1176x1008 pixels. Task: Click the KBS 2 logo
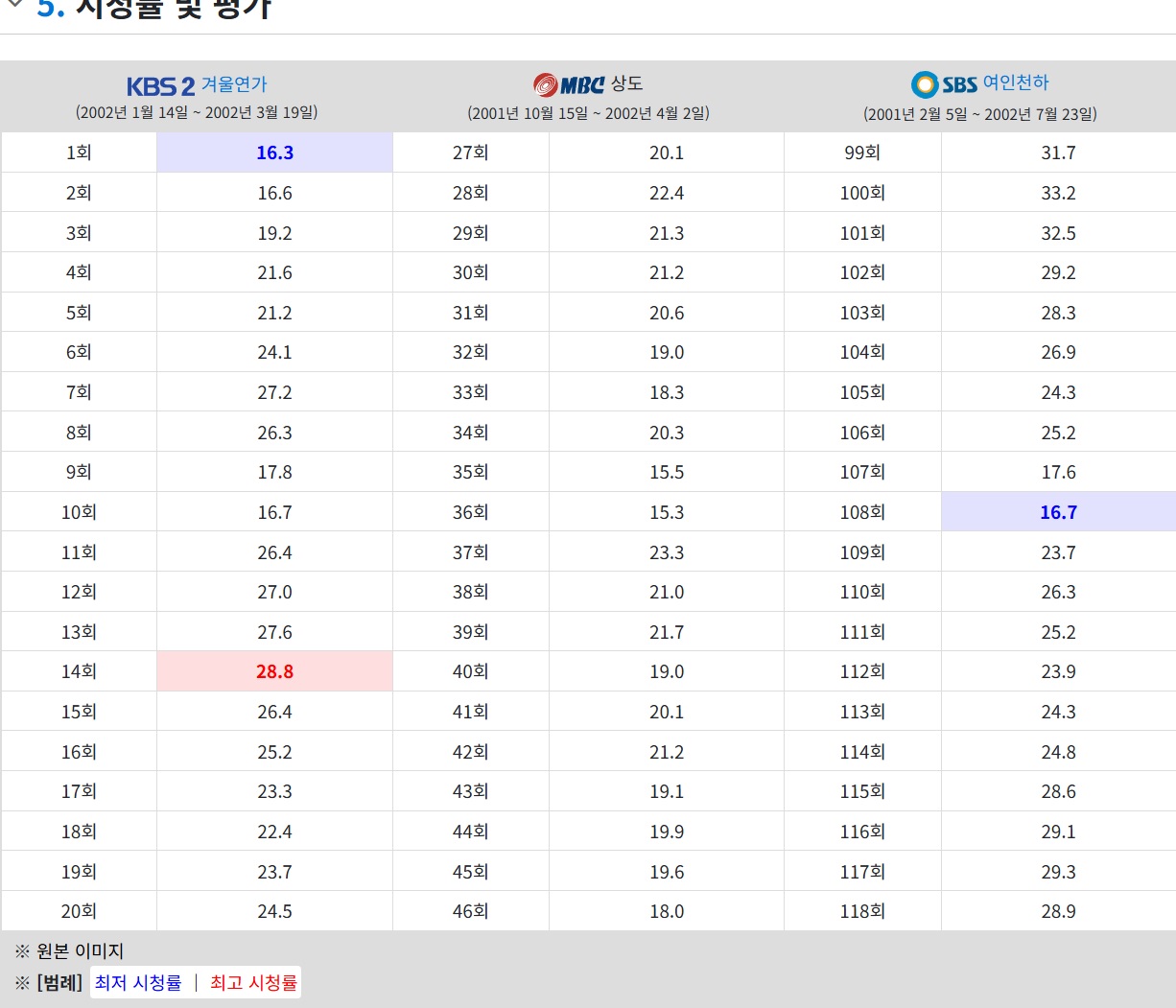pos(160,86)
